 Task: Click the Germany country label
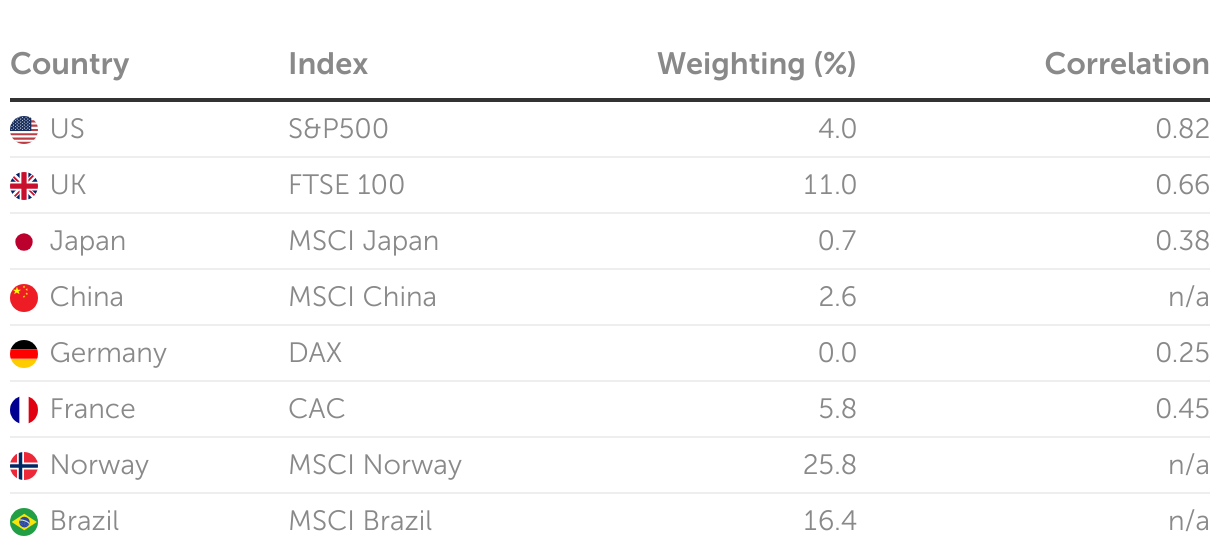click(108, 354)
